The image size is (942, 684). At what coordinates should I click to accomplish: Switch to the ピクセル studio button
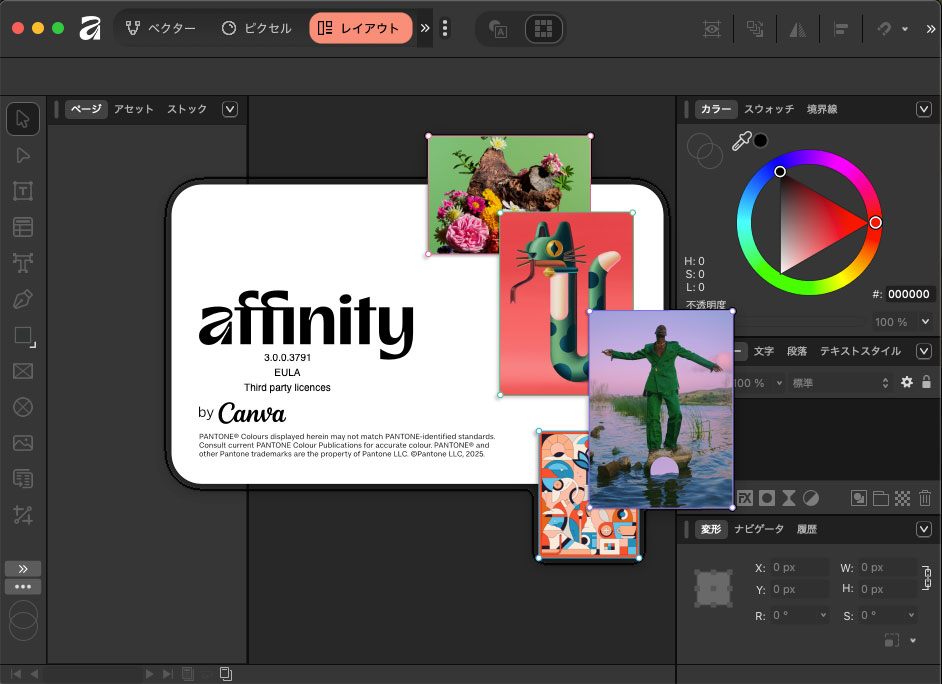[257, 29]
